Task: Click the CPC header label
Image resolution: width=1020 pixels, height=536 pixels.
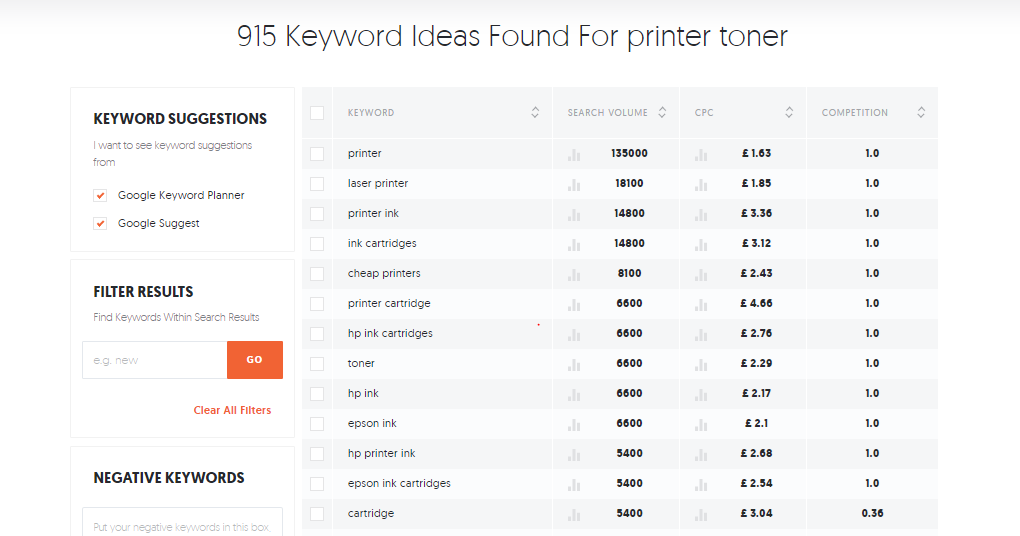Action: coord(704,113)
